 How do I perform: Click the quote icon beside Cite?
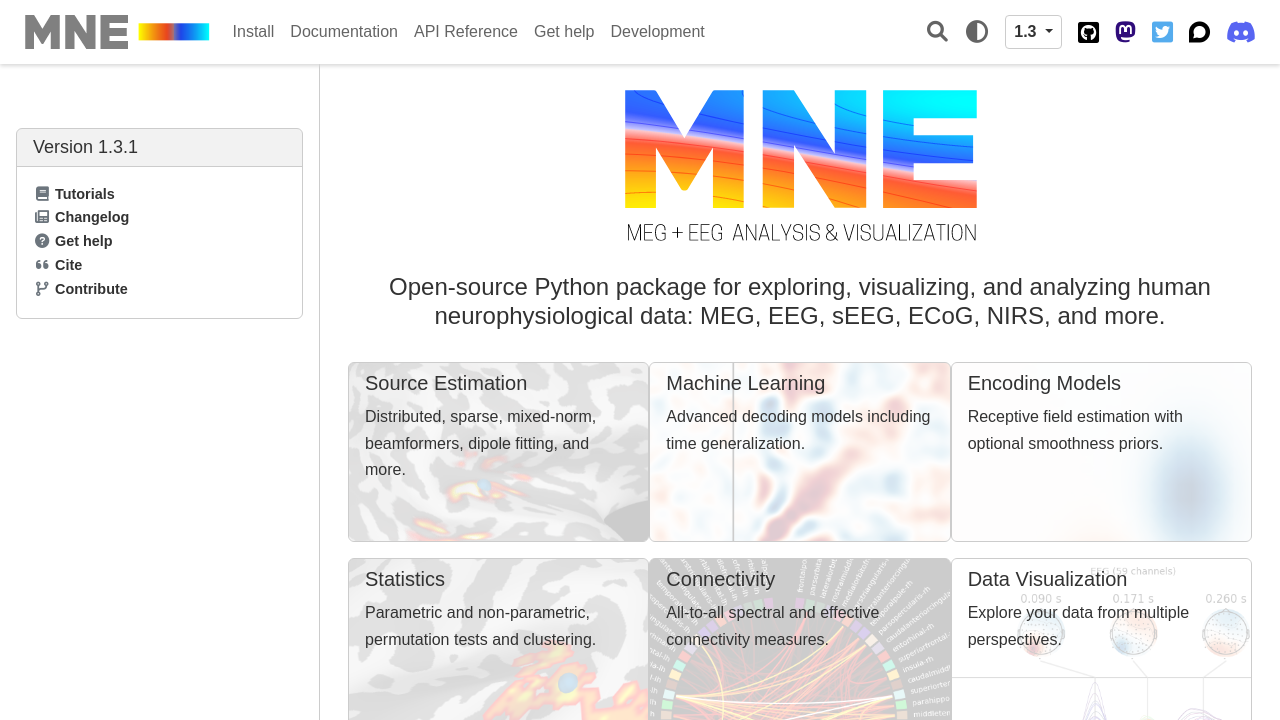pyautogui.click(x=42, y=265)
